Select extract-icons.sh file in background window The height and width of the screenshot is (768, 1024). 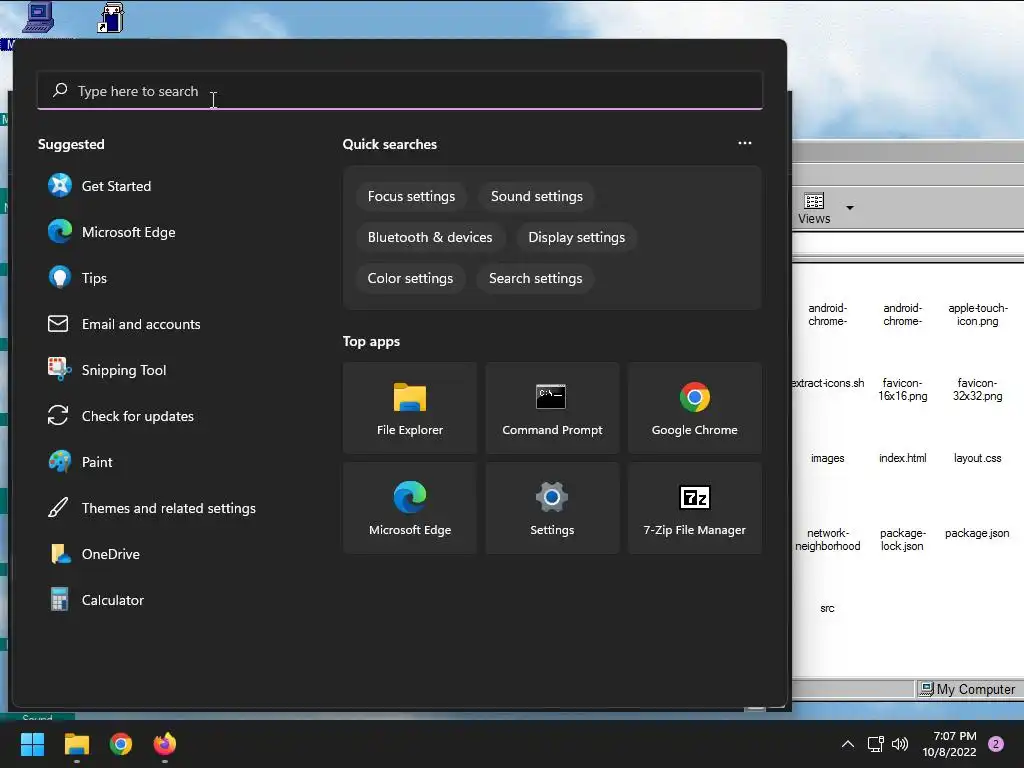pyautogui.click(x=828, y=383)
